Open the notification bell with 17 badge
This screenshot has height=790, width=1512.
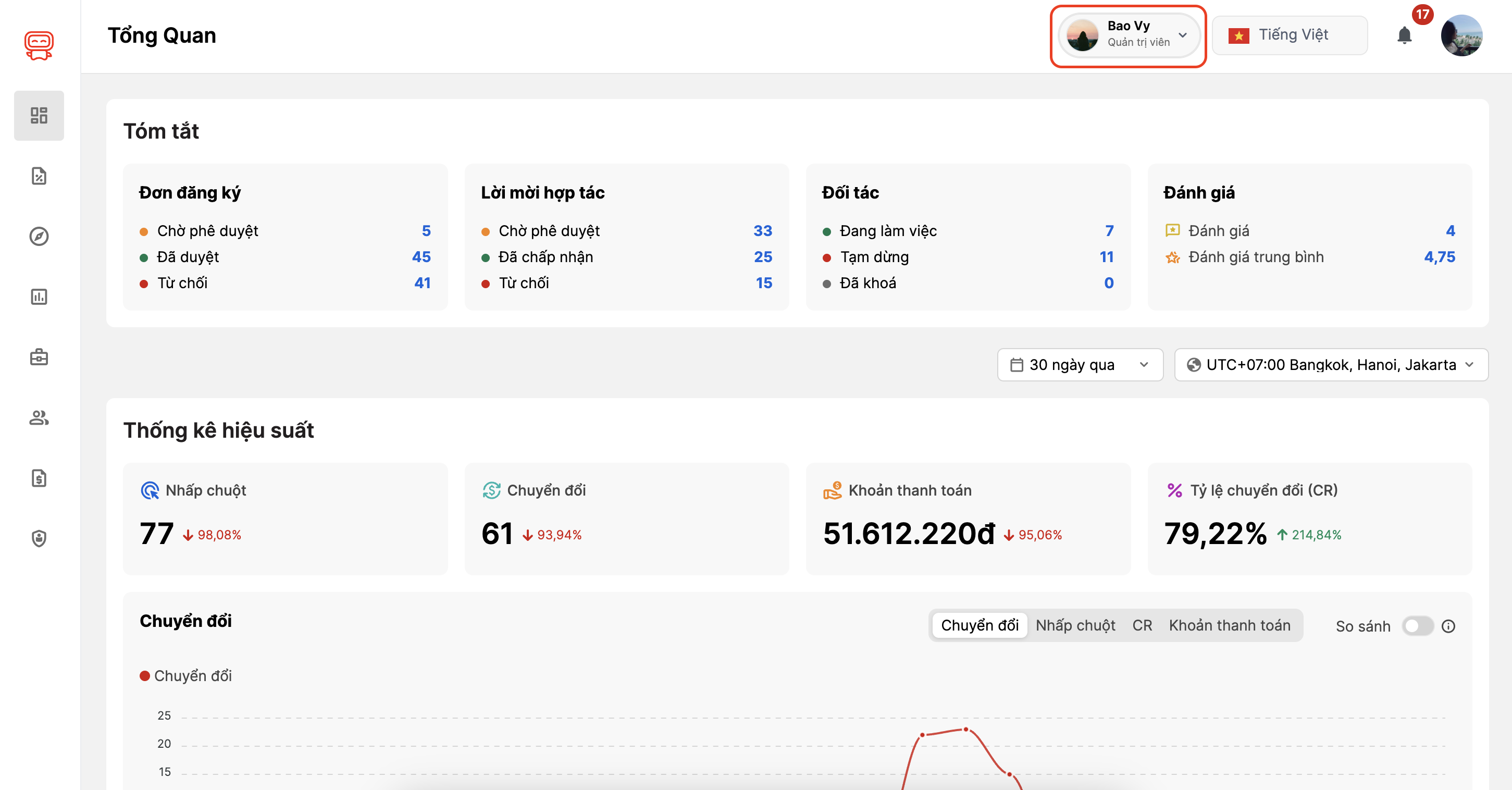(x=1404, y=35)
